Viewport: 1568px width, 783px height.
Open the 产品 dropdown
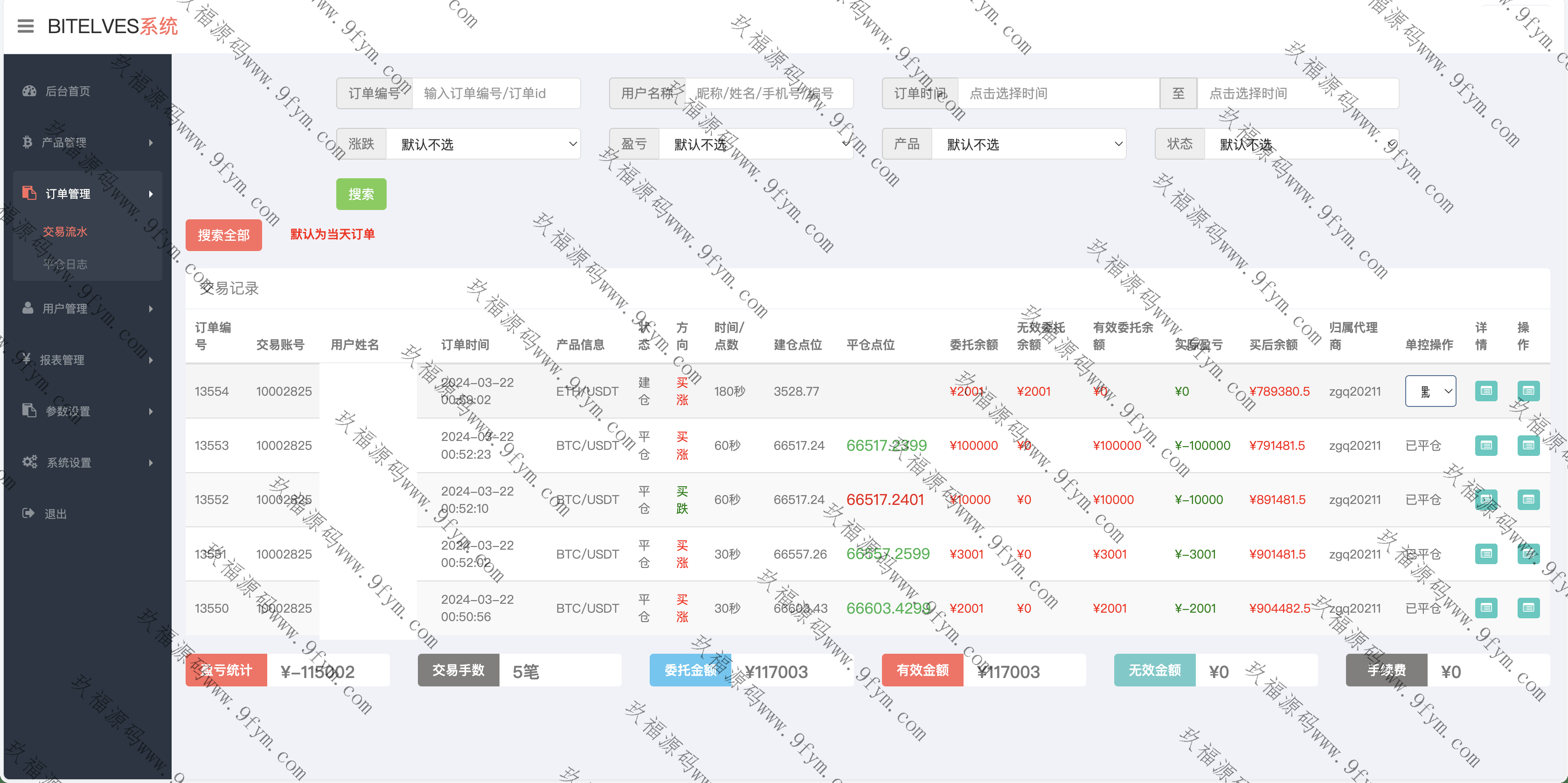pos(1028,144)
